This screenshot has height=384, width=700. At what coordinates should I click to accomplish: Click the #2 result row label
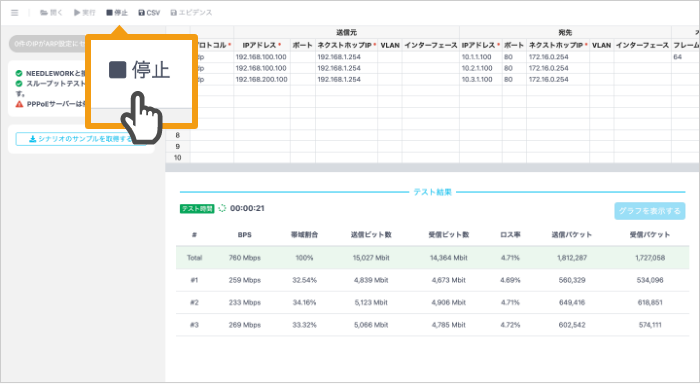click(194, 302)
